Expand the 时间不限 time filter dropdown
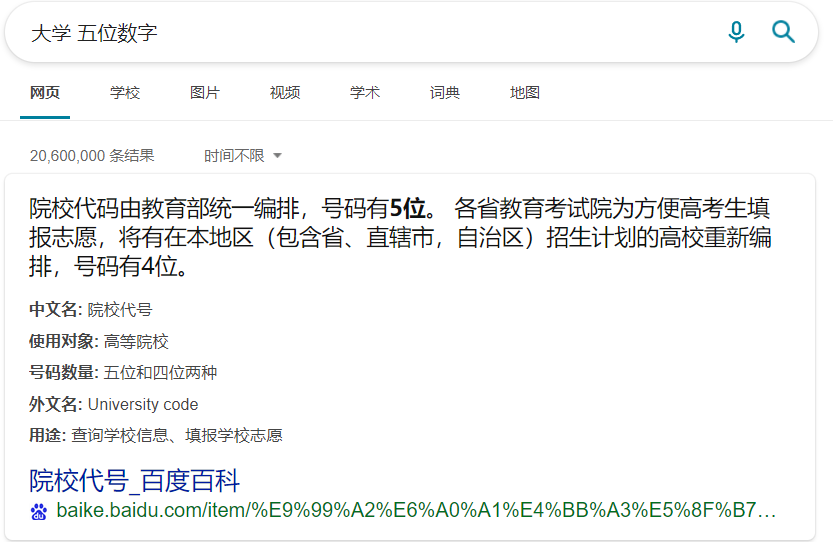This screenshot has height=542, width=833. [x=243, y=156]
